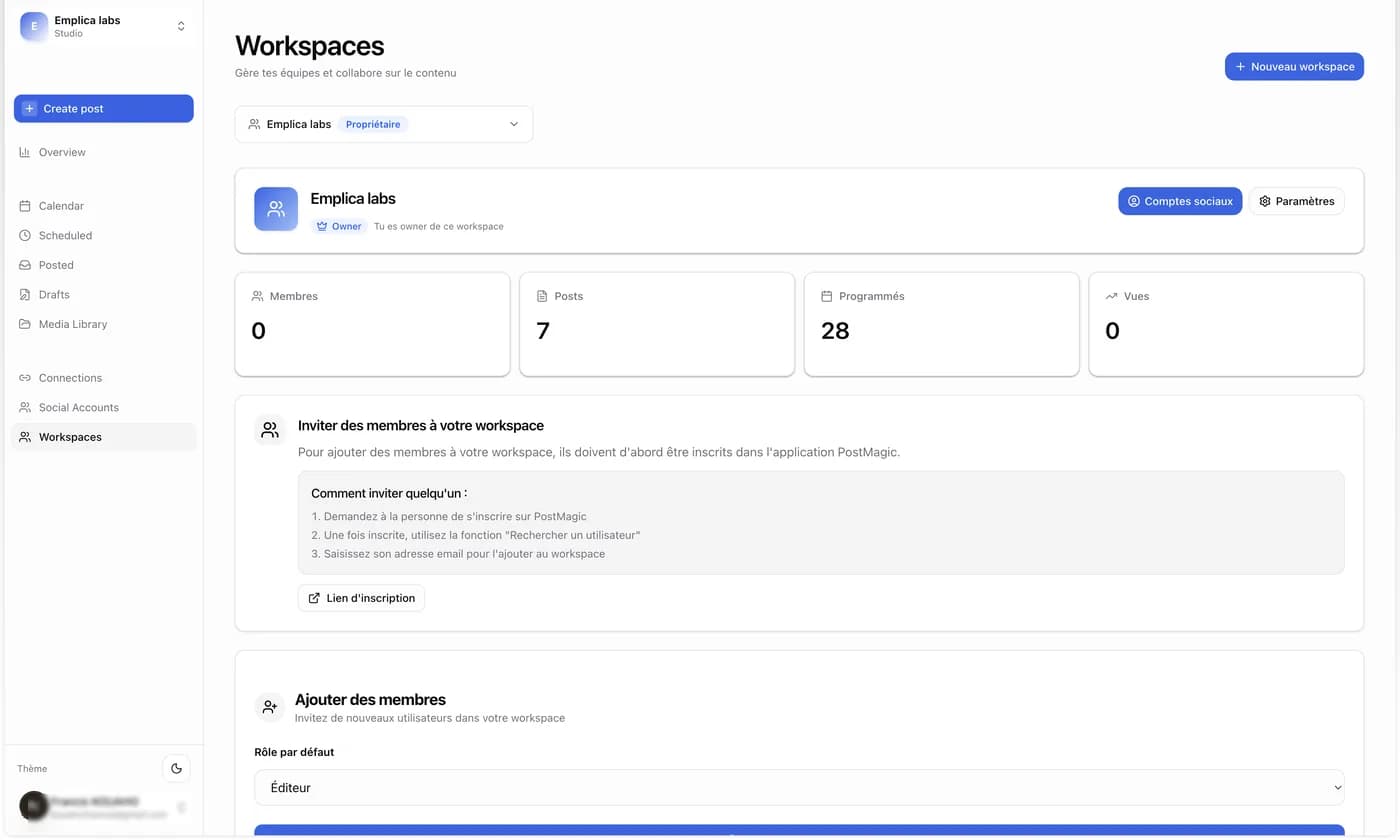Open the Emplica labs workspace selector dropdown
This screenshot has width=1400, height=840.
[384, 124]
